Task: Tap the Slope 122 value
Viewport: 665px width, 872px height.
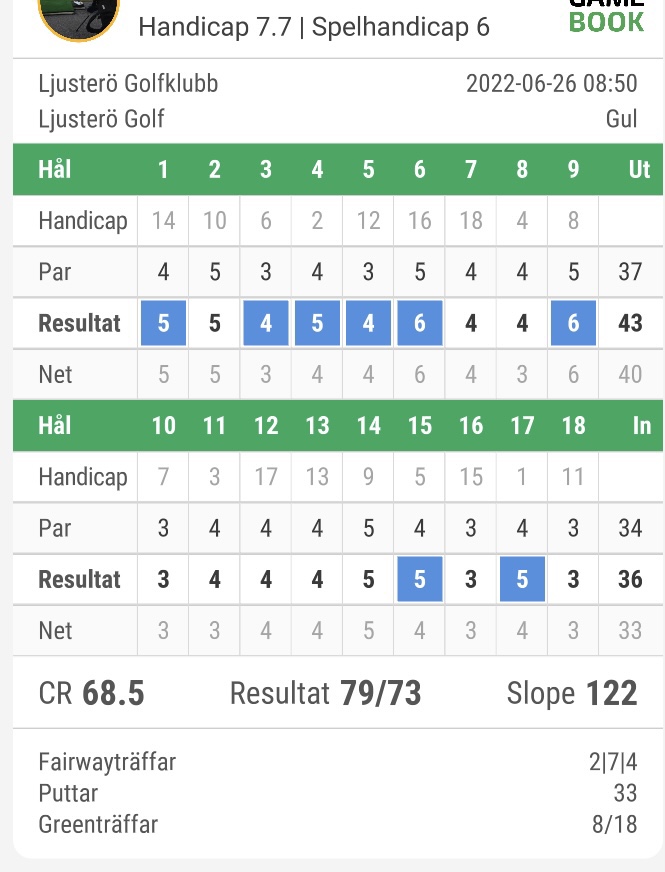Action: coord(572,693)
